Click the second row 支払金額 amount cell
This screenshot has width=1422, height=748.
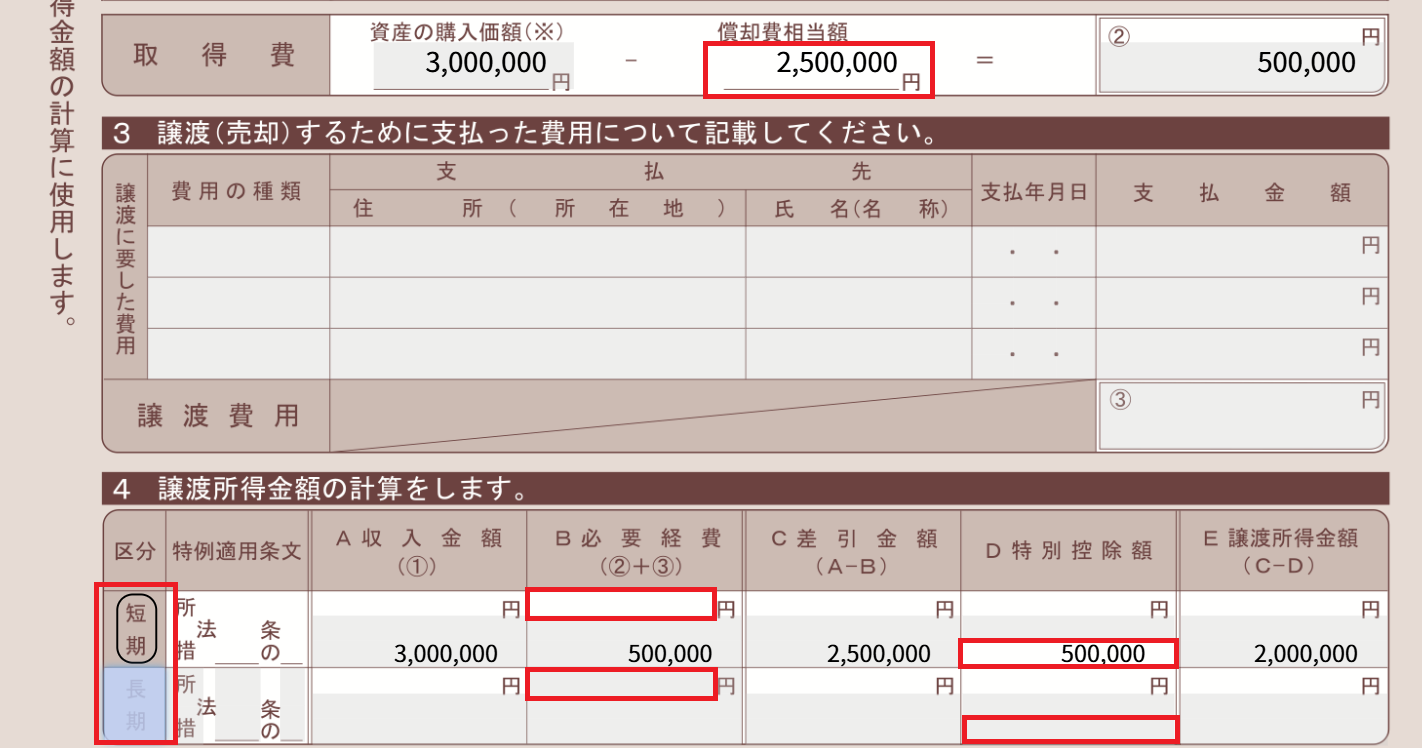click(1242, 303)
